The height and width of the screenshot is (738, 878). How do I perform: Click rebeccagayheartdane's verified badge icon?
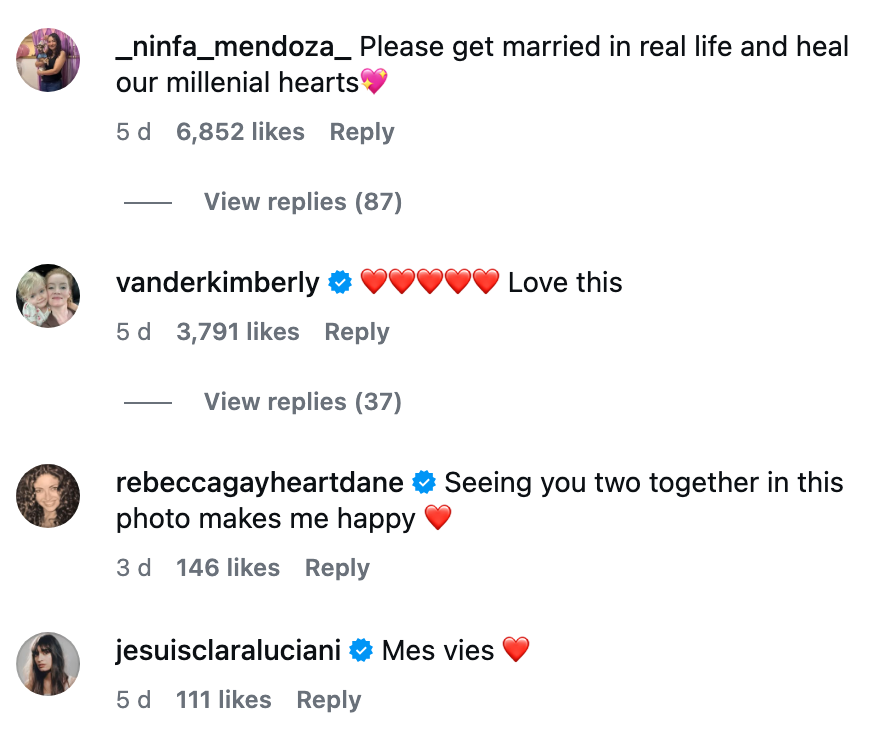[x=424, y=483]
